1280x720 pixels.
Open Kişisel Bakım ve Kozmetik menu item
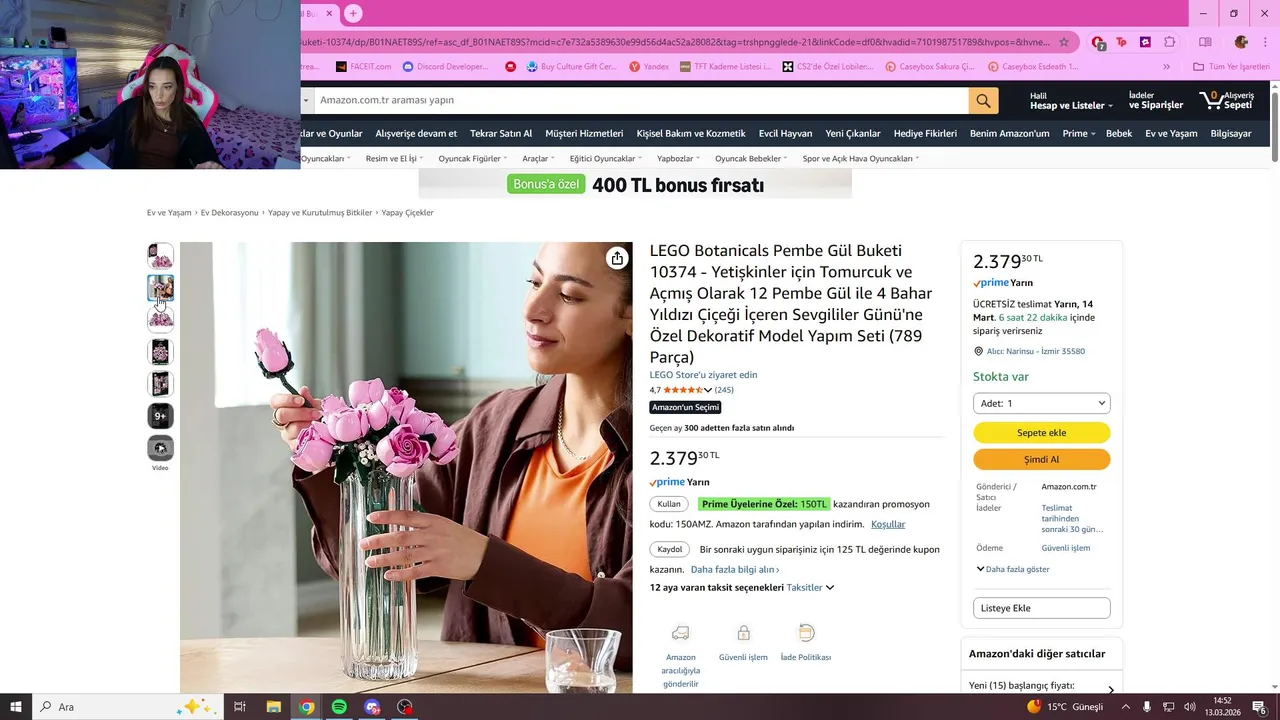coord(691,133)
